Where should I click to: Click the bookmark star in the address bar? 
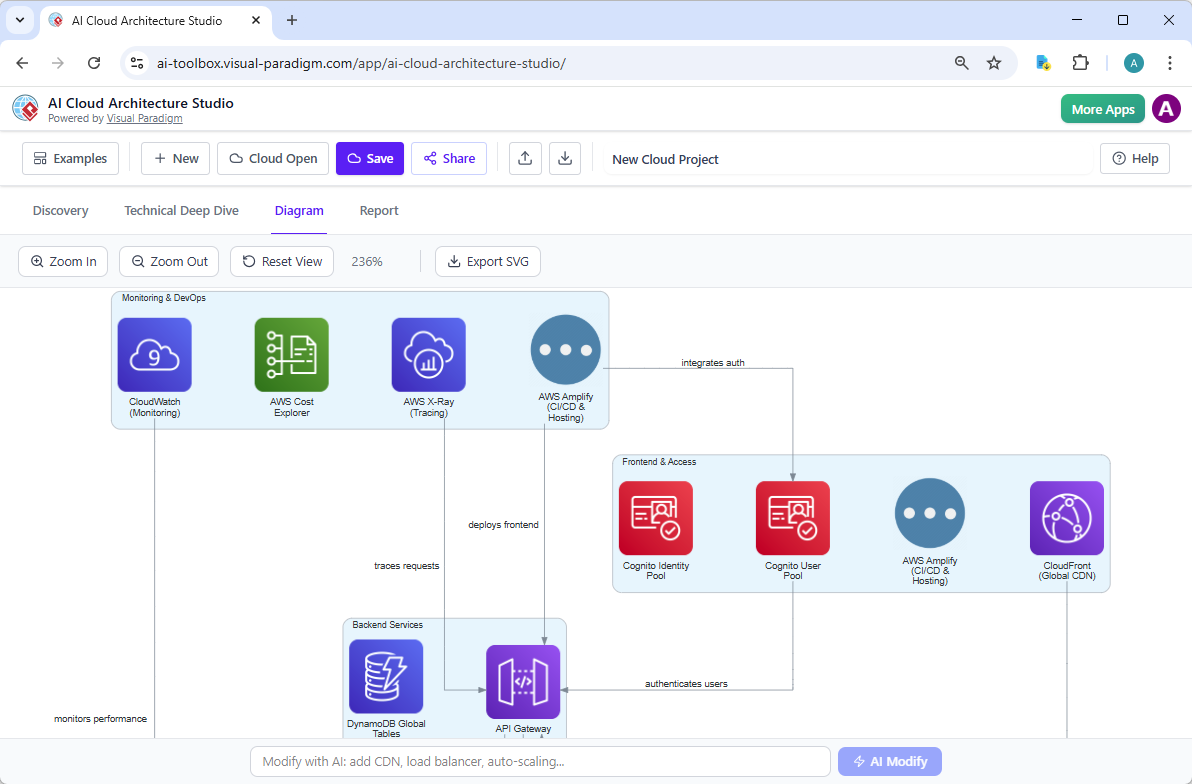(994, 62)
